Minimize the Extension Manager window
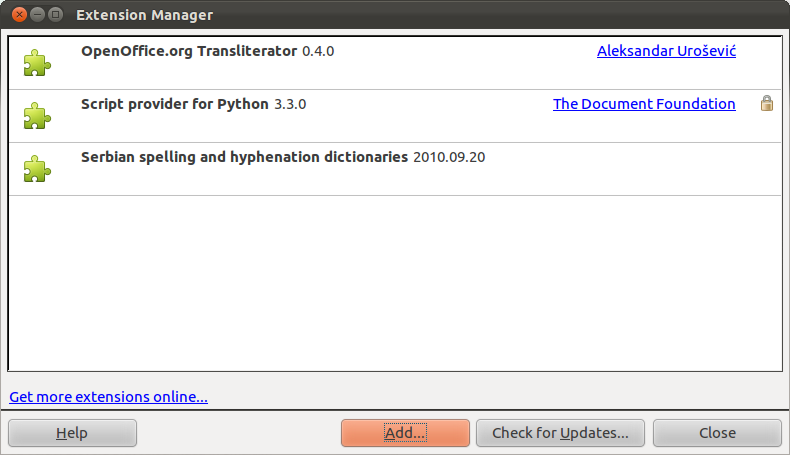The height and width of the screenshot is (455, 790). 37,15
